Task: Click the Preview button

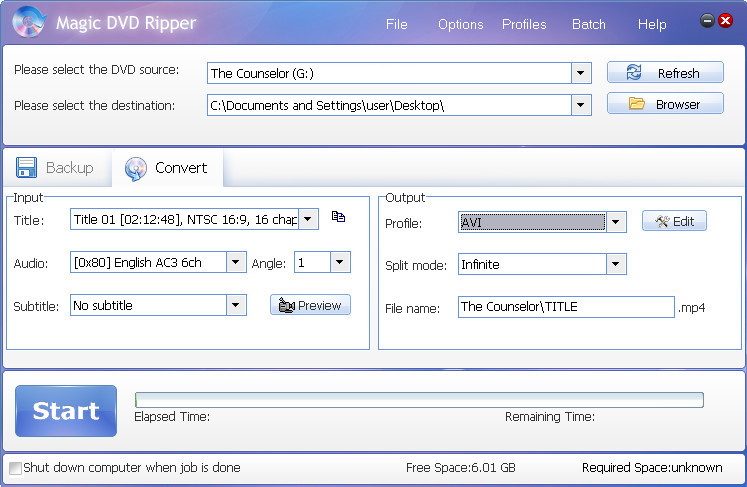Action: 310,305
